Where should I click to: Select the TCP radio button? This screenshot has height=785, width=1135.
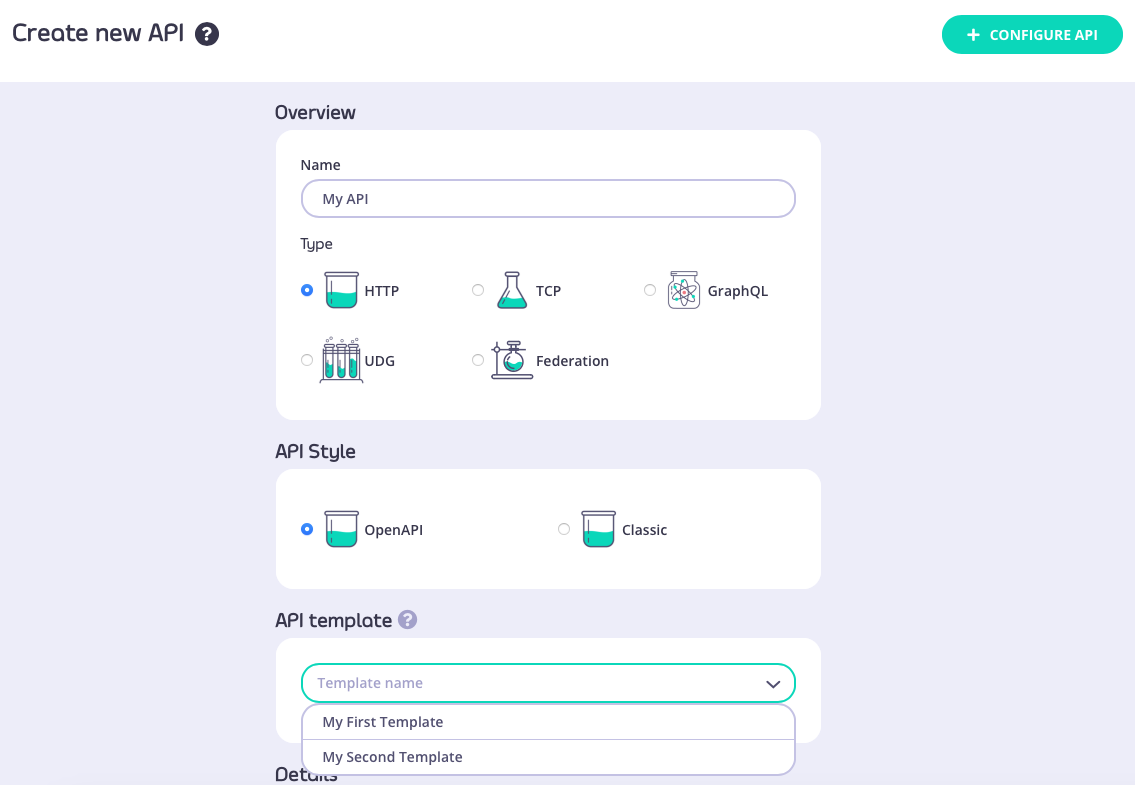click(x=478, y=290)
